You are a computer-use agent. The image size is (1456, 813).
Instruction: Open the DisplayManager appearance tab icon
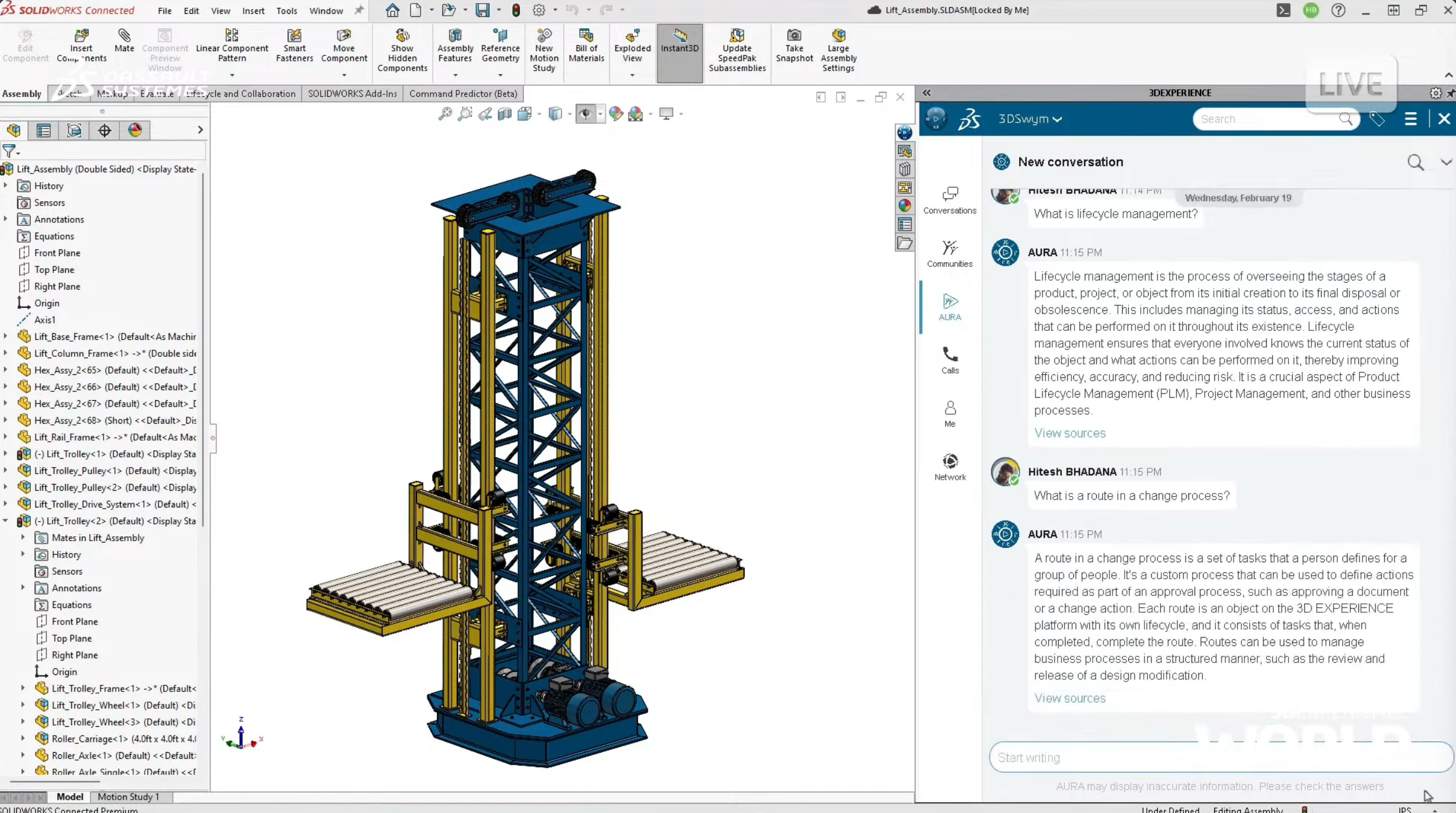coord(135,130)
